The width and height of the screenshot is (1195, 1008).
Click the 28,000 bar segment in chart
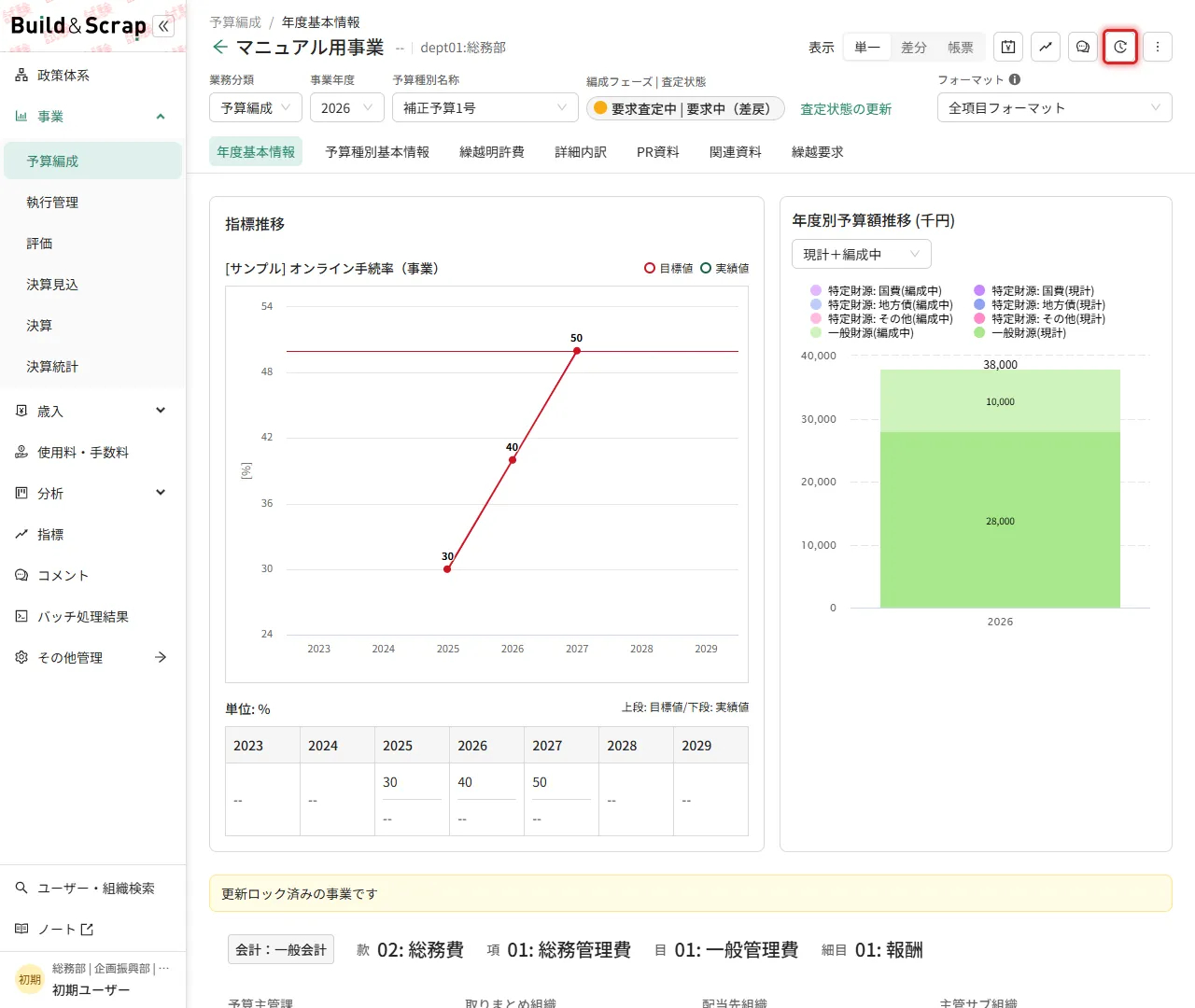pos(1000,520)
